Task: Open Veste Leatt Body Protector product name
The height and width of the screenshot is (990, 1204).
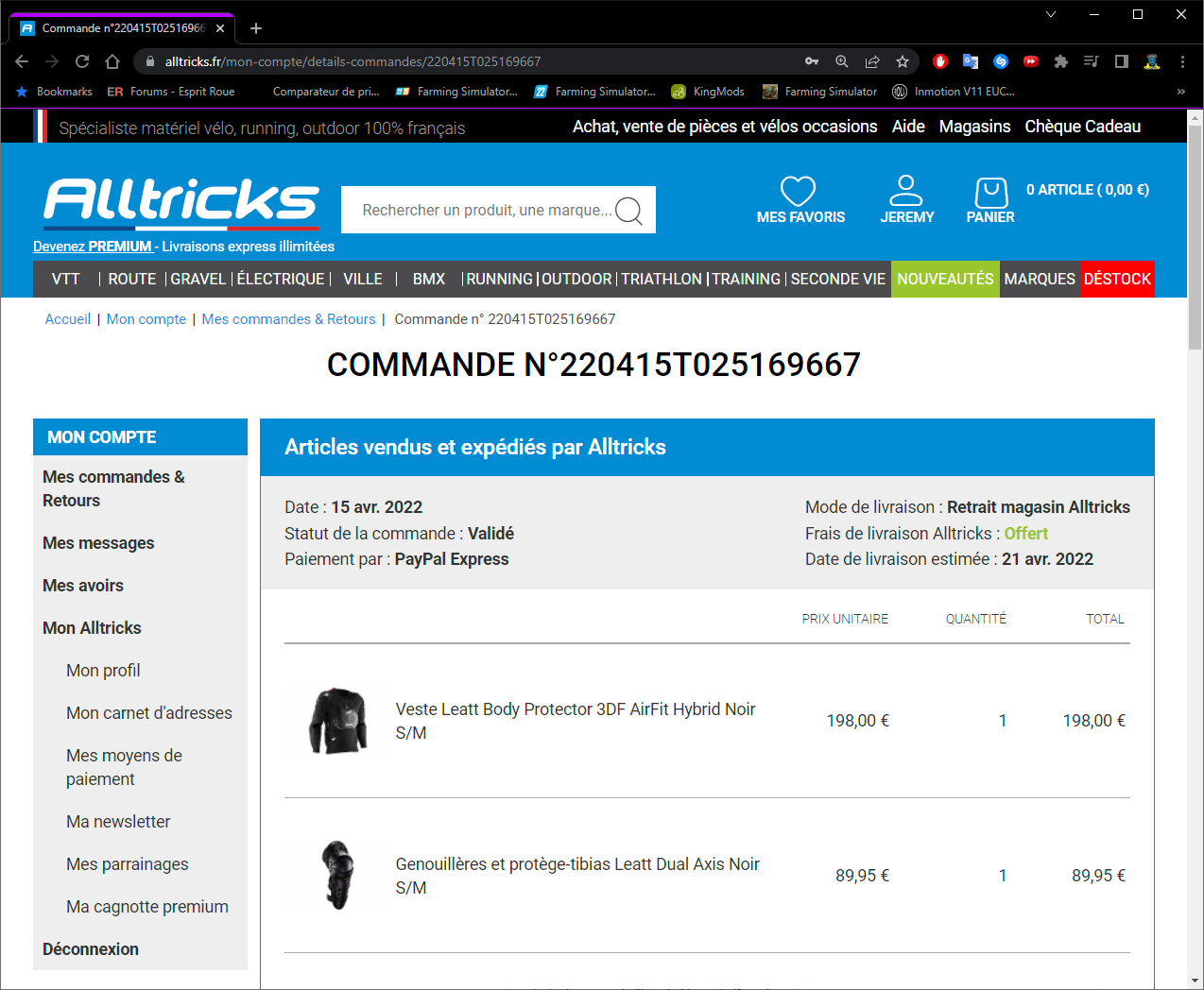Action: point(575,721)
